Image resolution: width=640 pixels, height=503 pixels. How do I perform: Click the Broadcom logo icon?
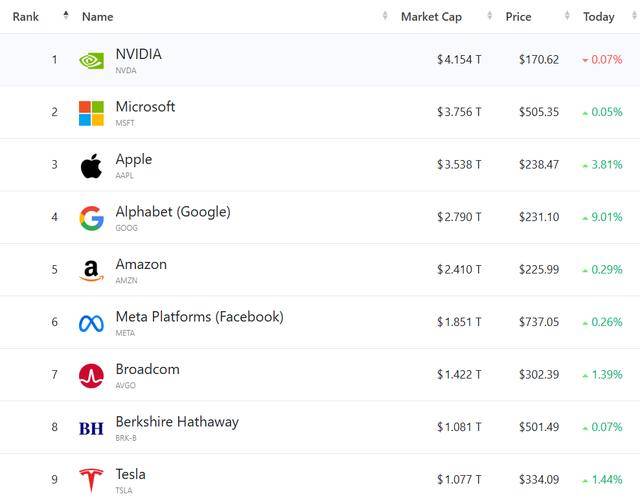point(91,376)
